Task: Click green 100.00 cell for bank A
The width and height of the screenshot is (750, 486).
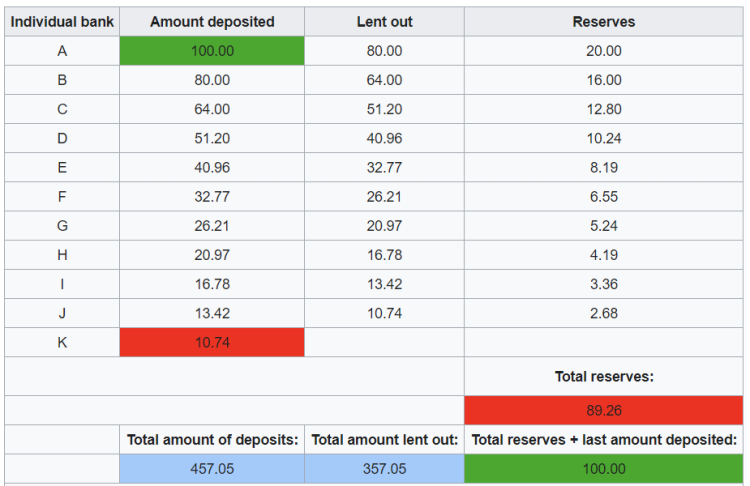Action: (212, 51)
